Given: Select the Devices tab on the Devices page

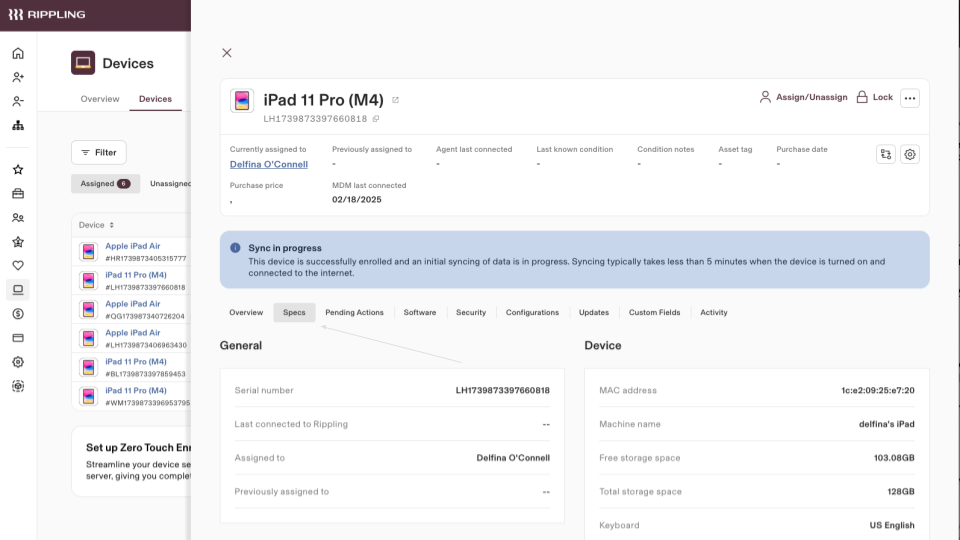Looking at the screenshot, I should (x=155, y=99).
